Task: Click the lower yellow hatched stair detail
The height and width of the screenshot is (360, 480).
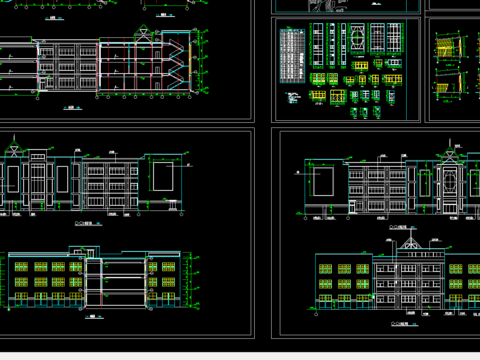Action: 449,84
